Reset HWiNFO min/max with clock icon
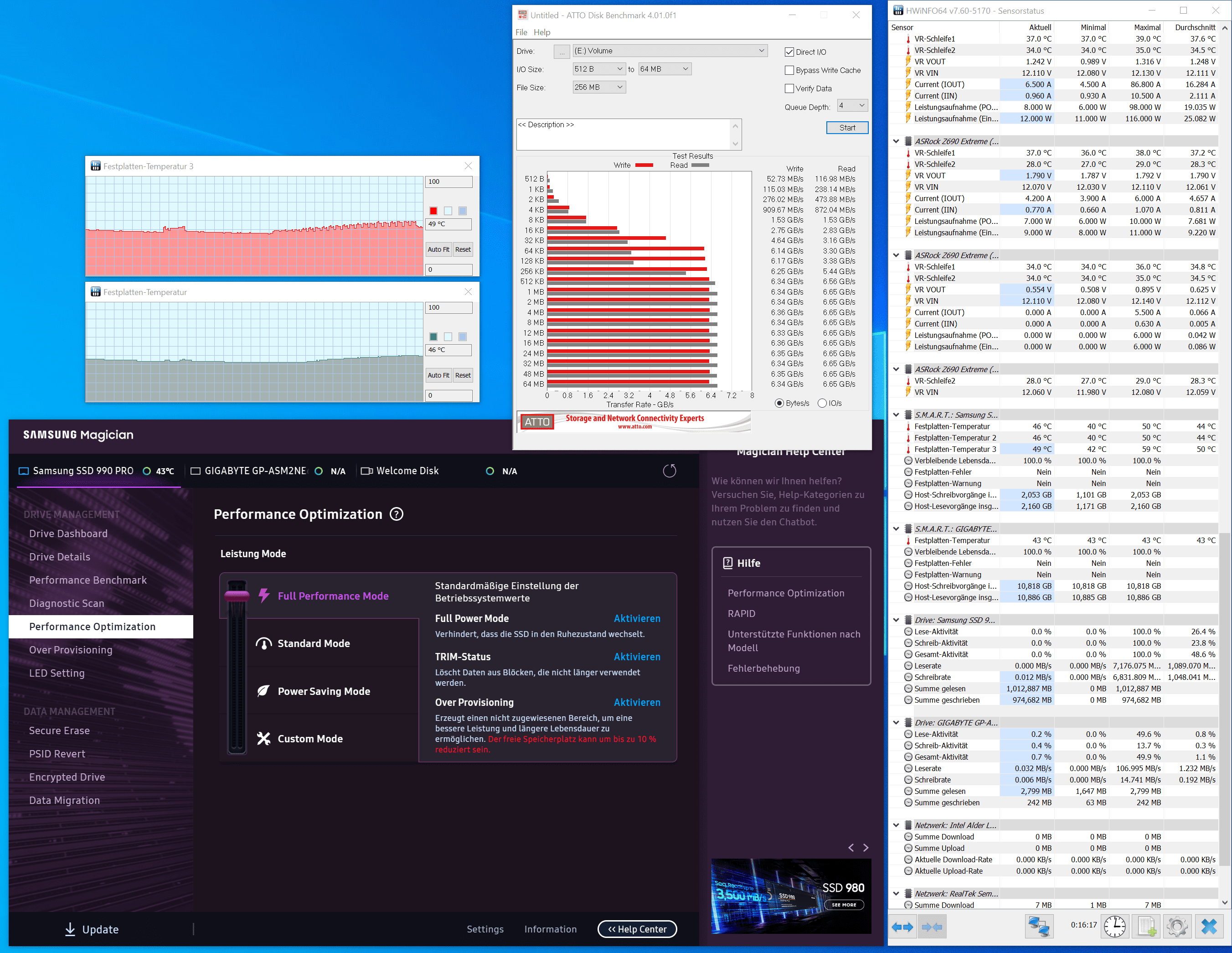 [x=1114, y=927]
